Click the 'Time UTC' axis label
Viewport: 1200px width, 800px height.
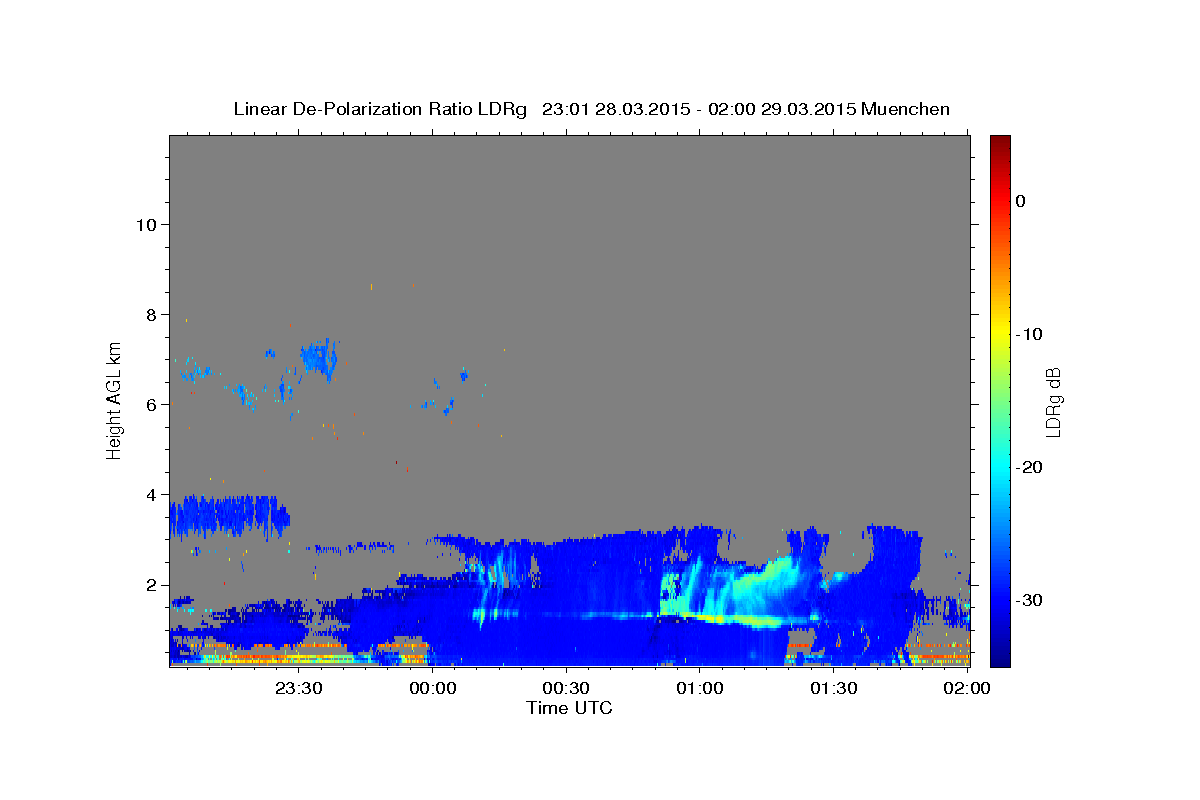[x=569, y=708]
